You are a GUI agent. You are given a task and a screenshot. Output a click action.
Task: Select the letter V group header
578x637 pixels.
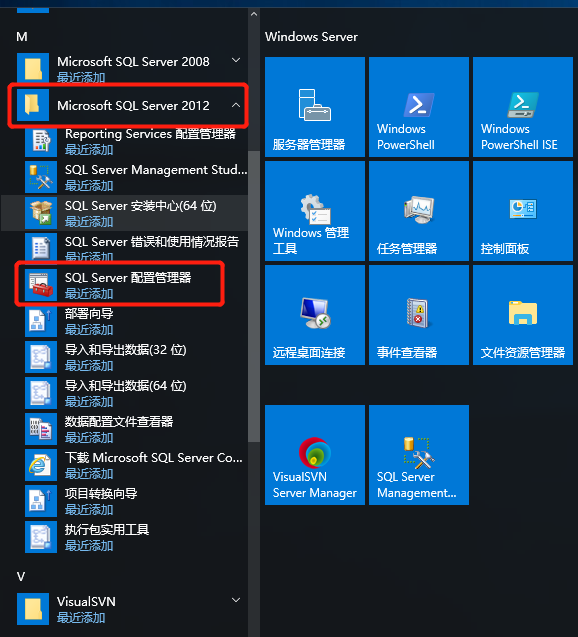(x=21, y=576)
